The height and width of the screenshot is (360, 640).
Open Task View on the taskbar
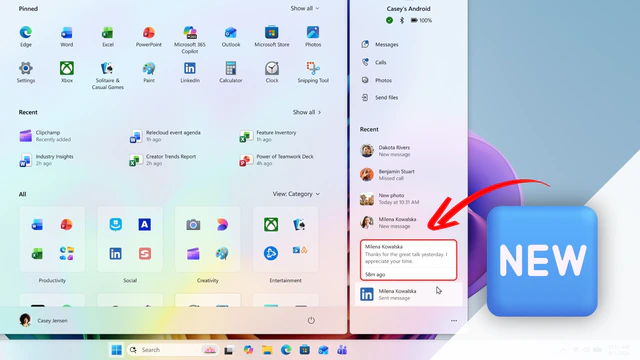(x=229, y=350)
